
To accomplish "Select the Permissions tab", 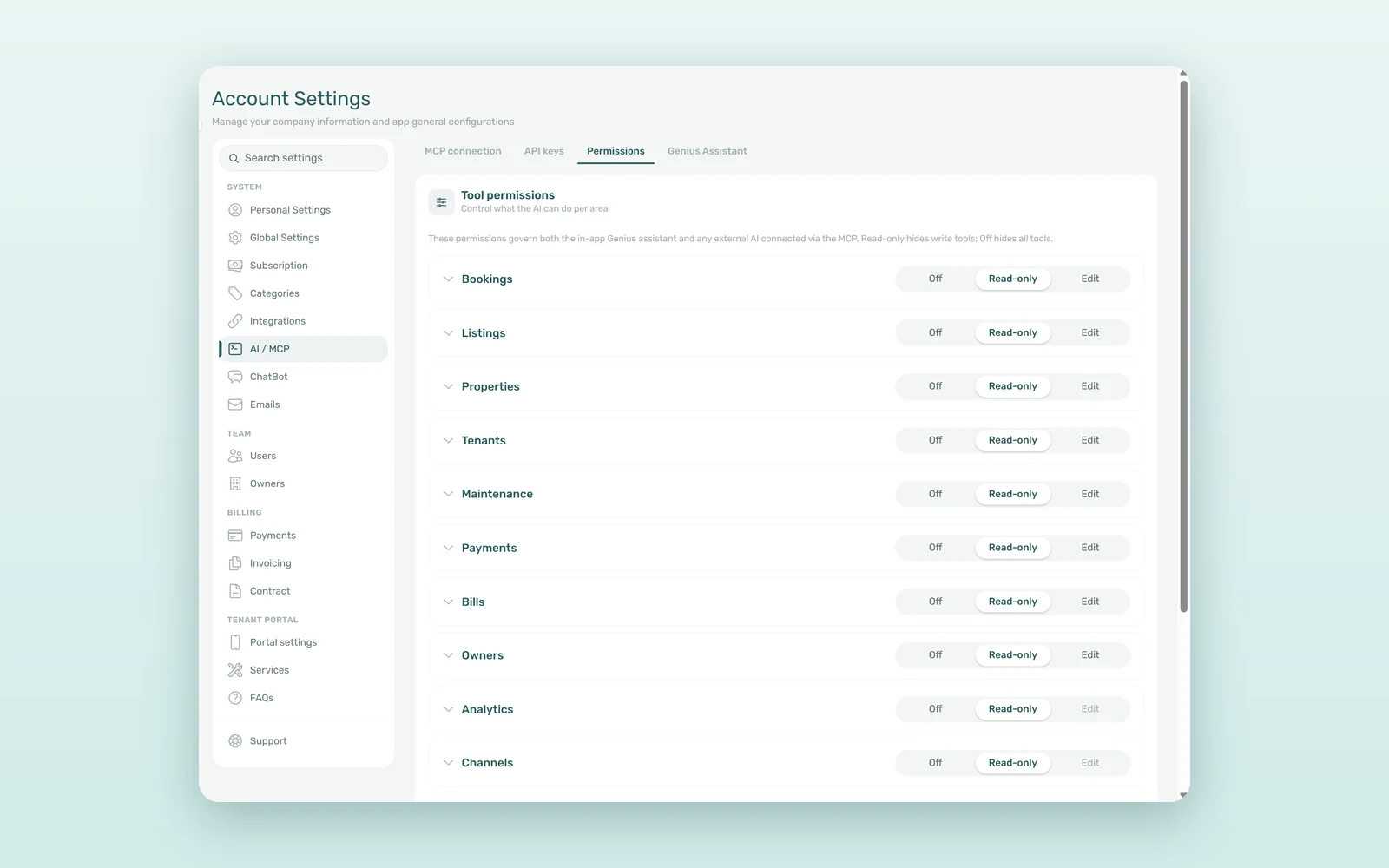I will point(616,151).
